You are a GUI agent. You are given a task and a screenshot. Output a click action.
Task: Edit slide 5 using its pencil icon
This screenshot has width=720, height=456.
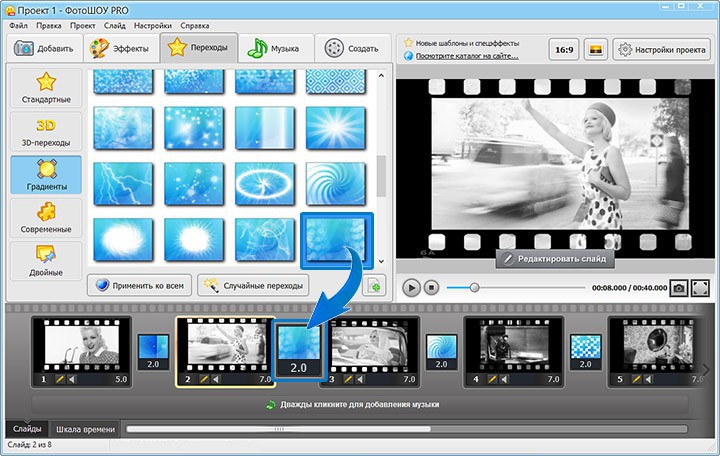(x=636, y=379)
